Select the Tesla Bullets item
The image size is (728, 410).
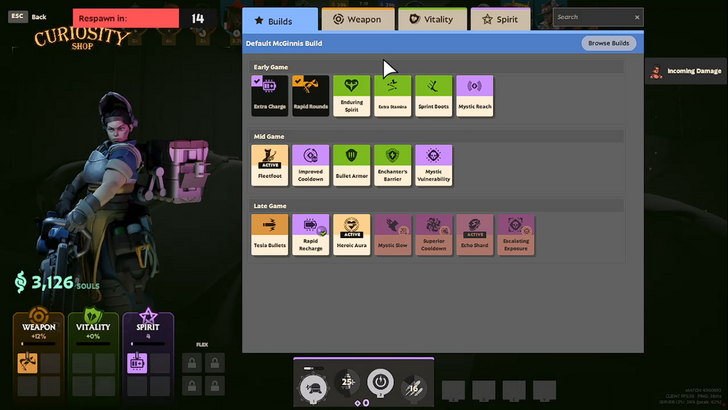click(x=270, y=234)
